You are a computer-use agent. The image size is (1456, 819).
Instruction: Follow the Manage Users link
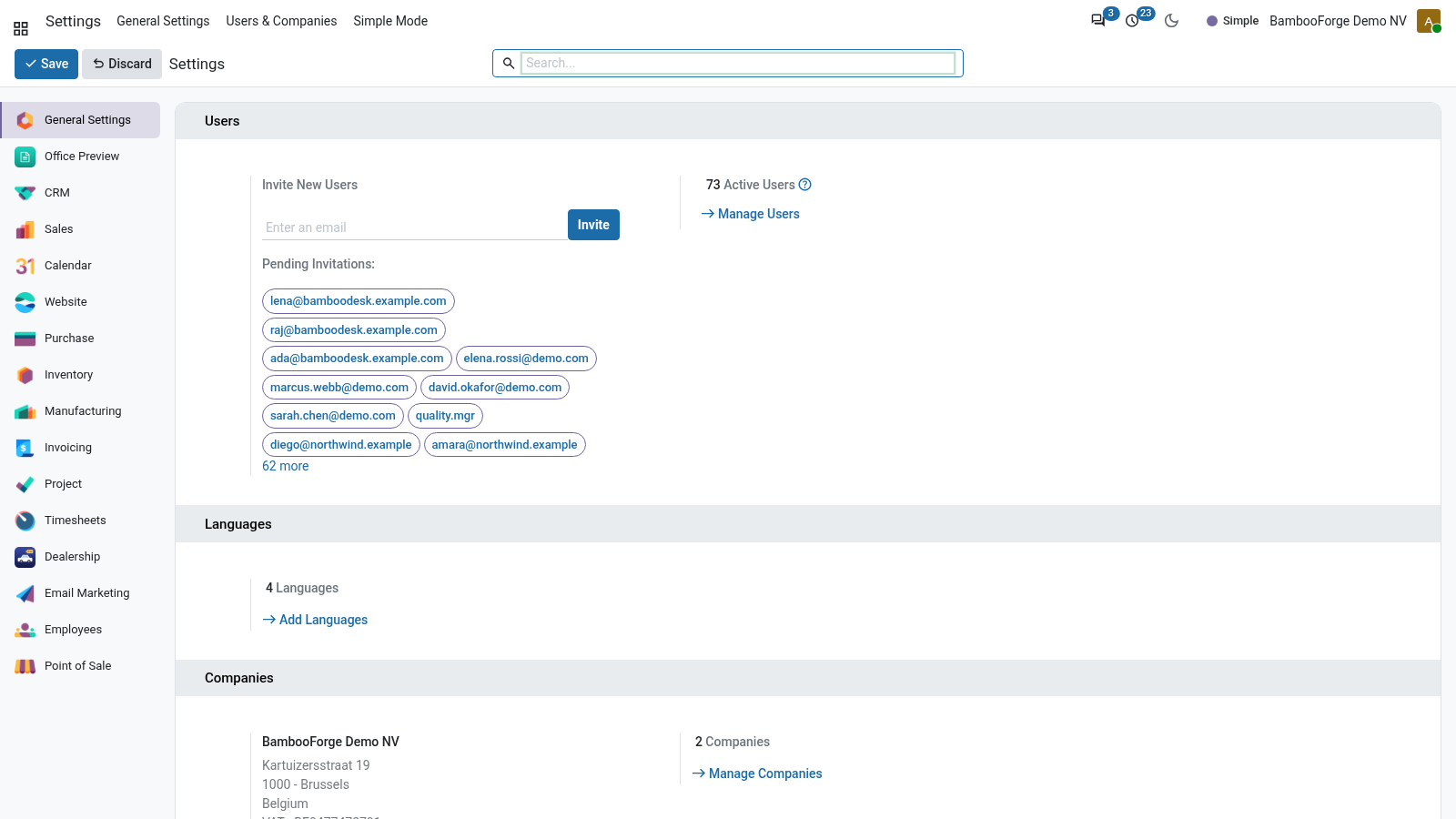pyautogui.click(x=751, y=214)
